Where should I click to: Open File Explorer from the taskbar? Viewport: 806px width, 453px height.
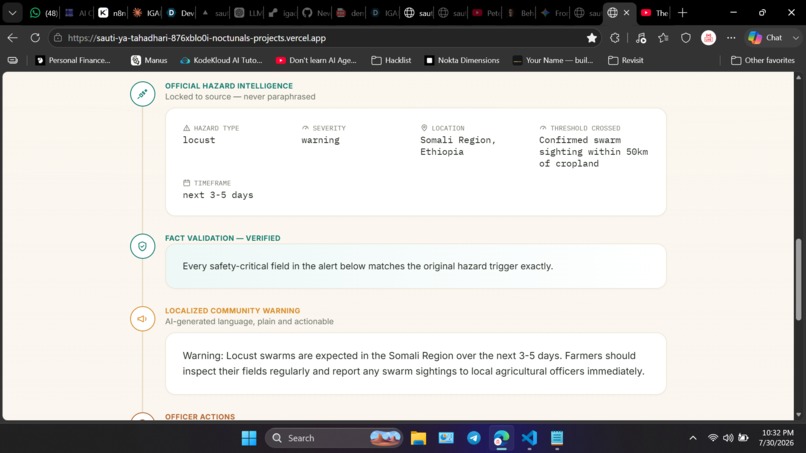point(418,438)
